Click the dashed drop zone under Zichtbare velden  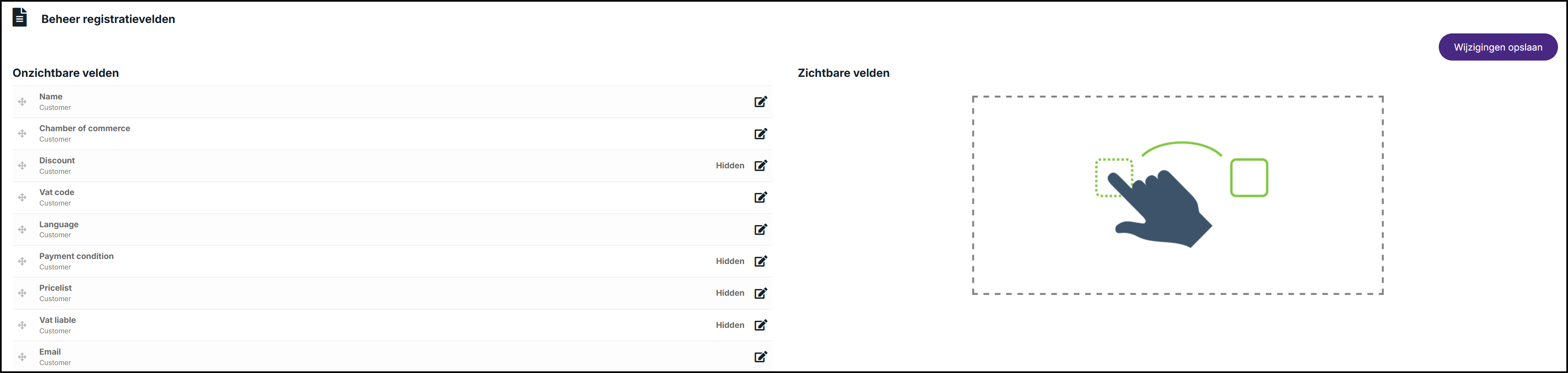point(1177,195)
